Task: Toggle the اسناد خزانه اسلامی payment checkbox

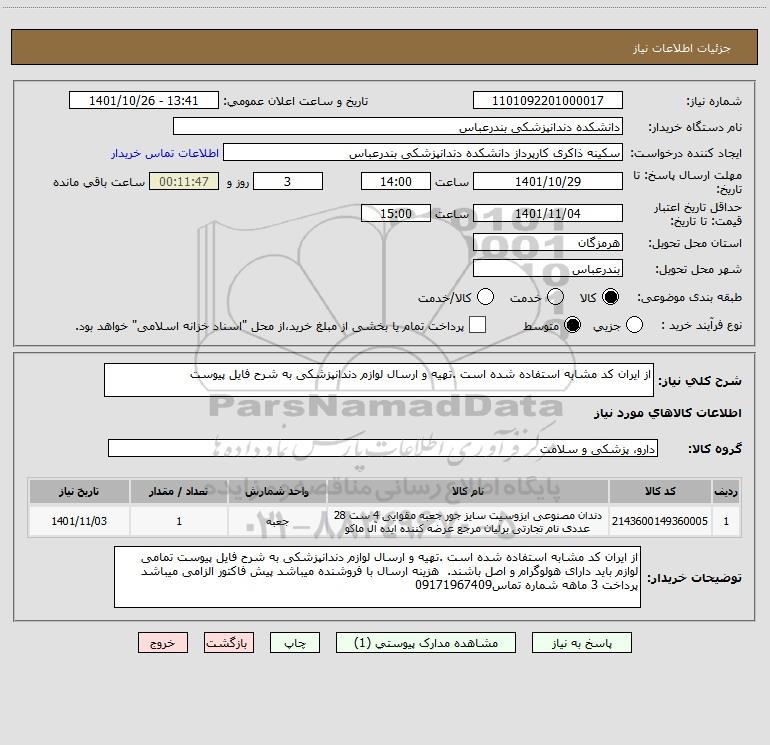Action: (477, 325)
